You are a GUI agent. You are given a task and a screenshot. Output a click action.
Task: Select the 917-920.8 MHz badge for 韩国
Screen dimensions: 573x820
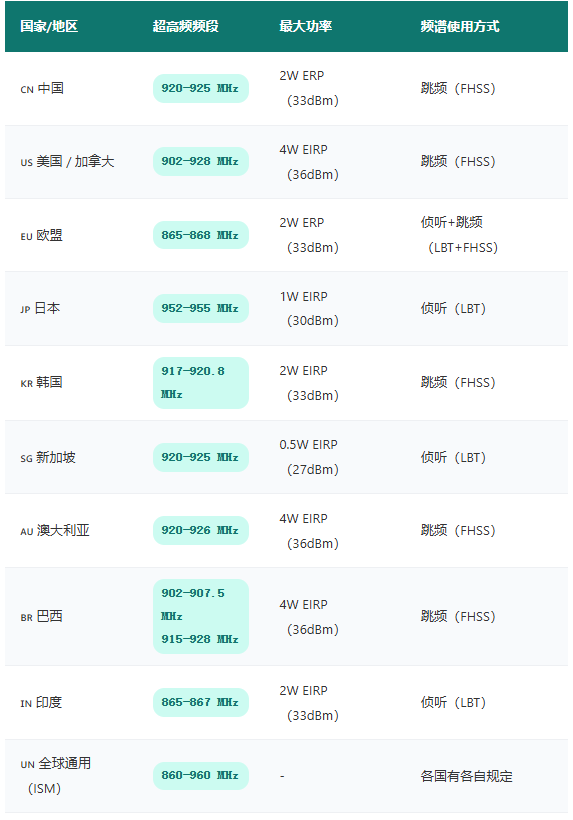201,383
